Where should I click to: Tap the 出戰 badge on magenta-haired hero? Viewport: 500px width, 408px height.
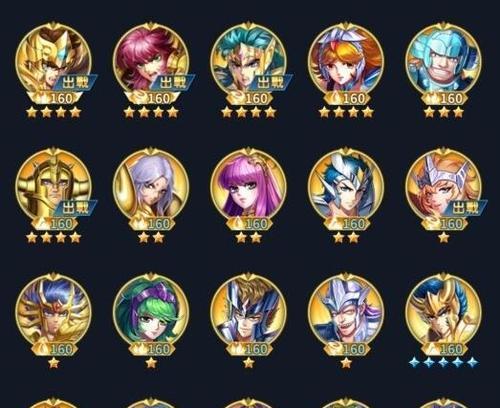coord(173,82)
